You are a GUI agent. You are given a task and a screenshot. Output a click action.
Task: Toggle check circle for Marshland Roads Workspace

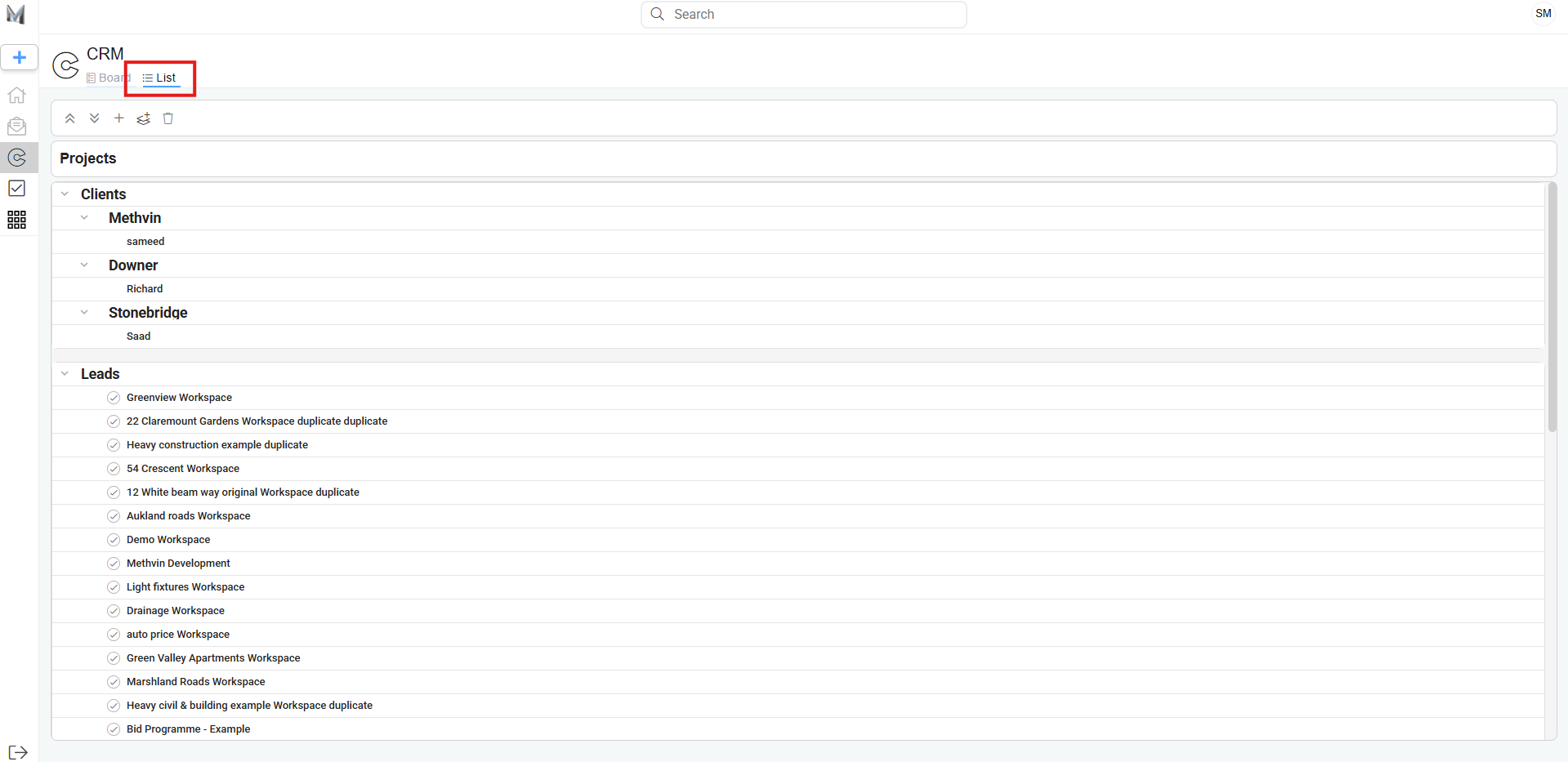[x=114, y=682]
